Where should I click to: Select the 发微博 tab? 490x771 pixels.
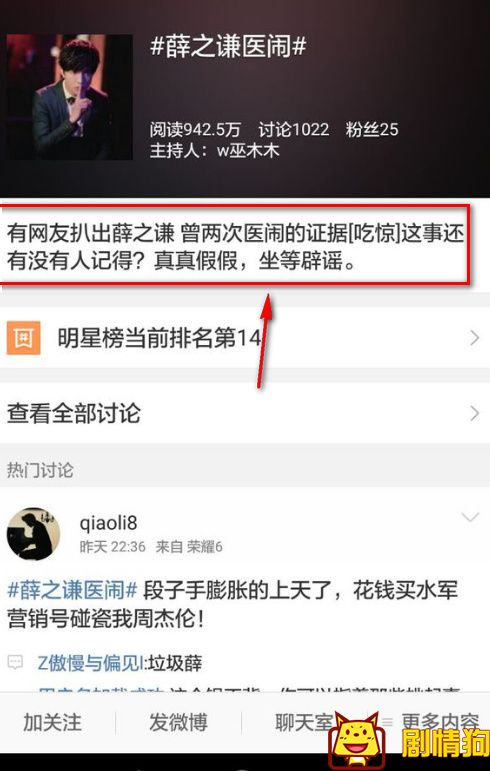(x=178, y=722)
